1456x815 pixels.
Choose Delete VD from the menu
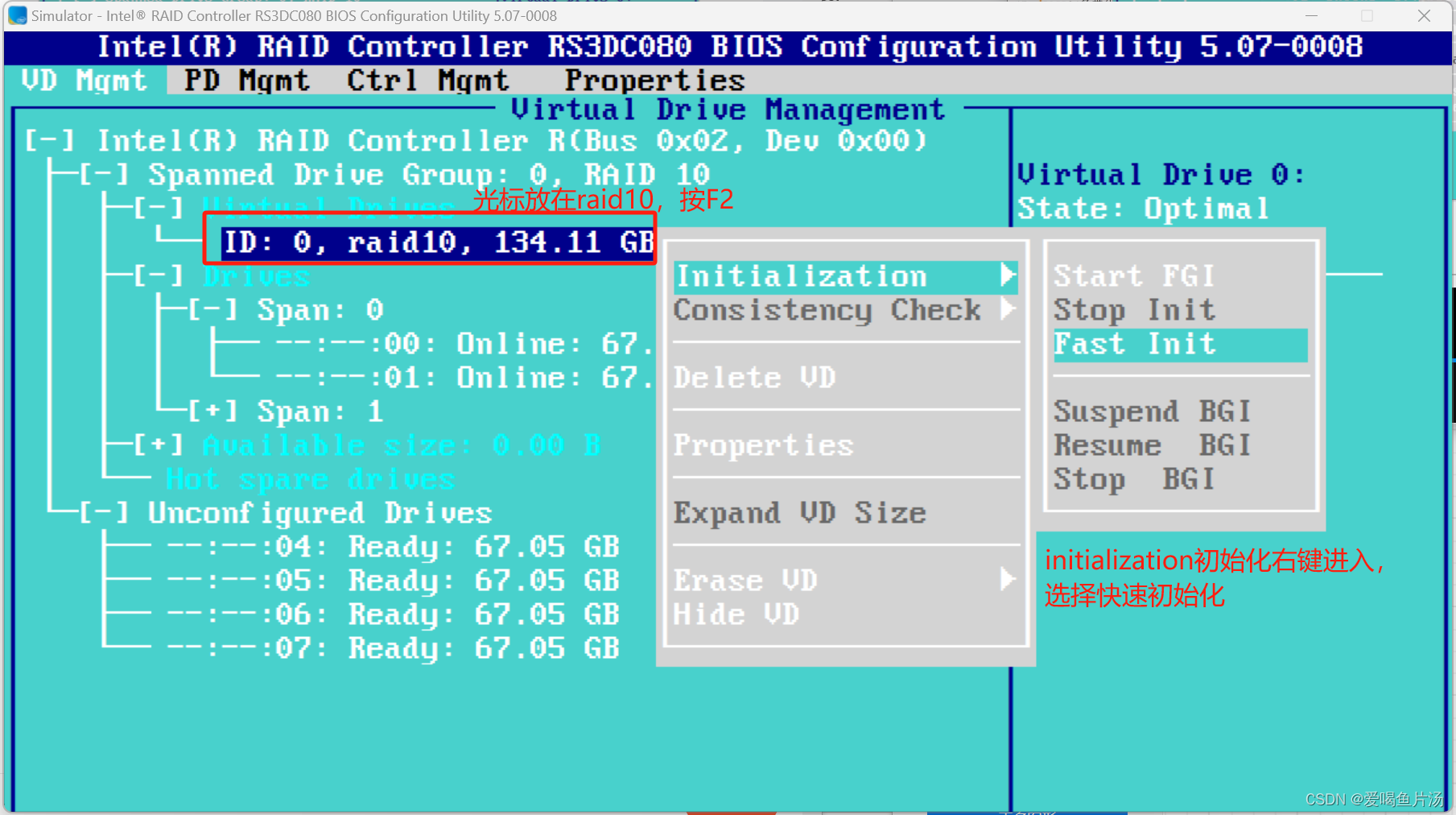click(755, 378)
